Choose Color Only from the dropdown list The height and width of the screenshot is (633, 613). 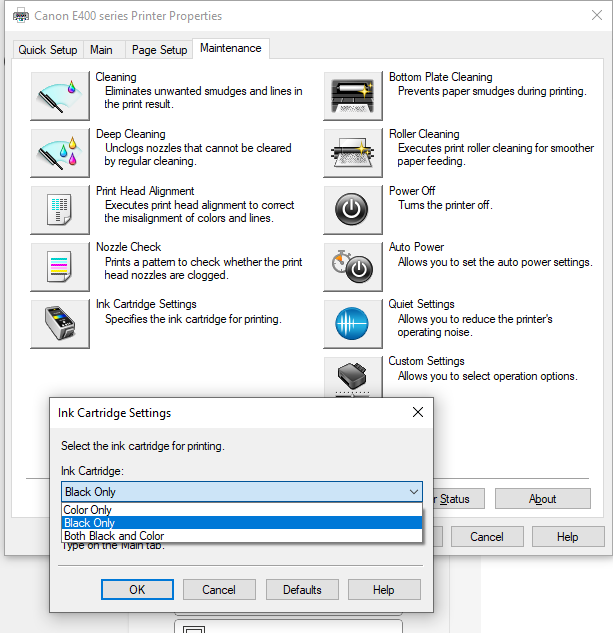88,510
